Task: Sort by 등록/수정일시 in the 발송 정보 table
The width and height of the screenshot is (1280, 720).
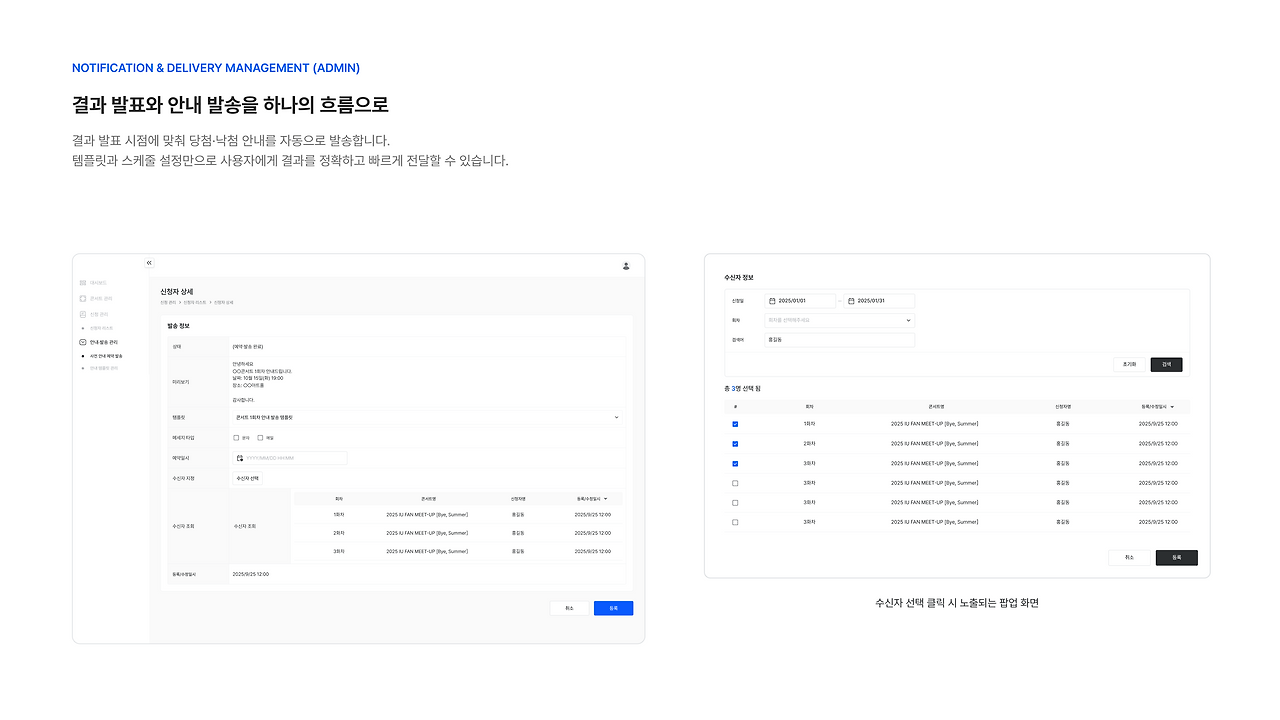Action: pos(593,498)
